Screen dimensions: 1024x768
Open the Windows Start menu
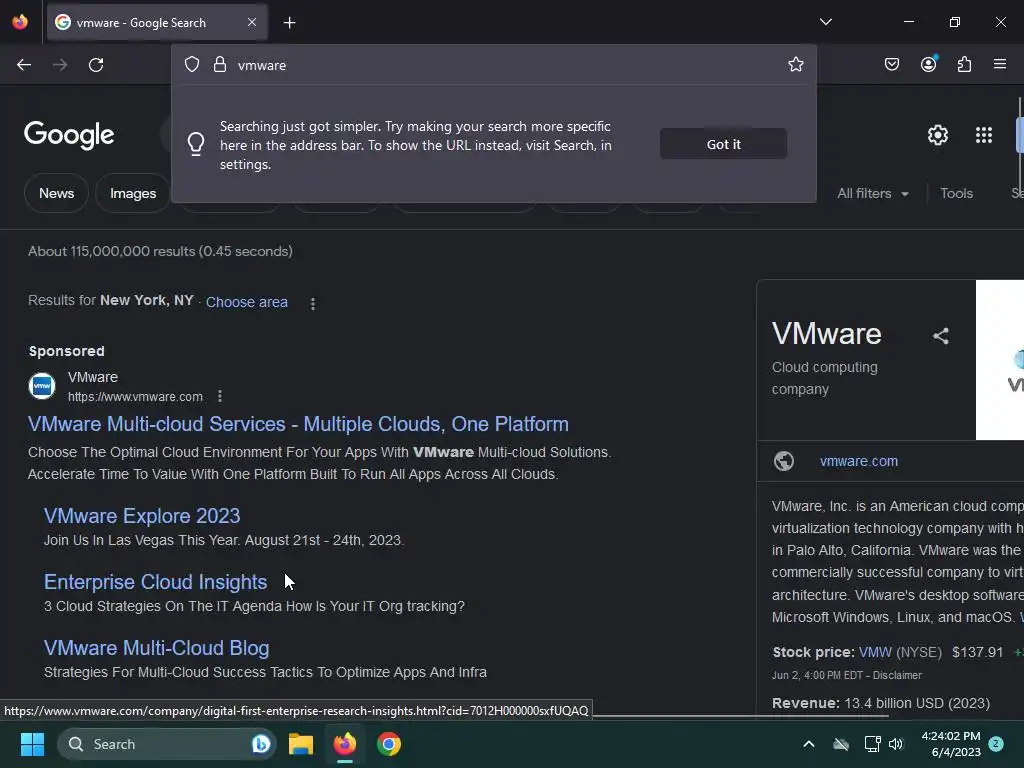pos(32,744)
